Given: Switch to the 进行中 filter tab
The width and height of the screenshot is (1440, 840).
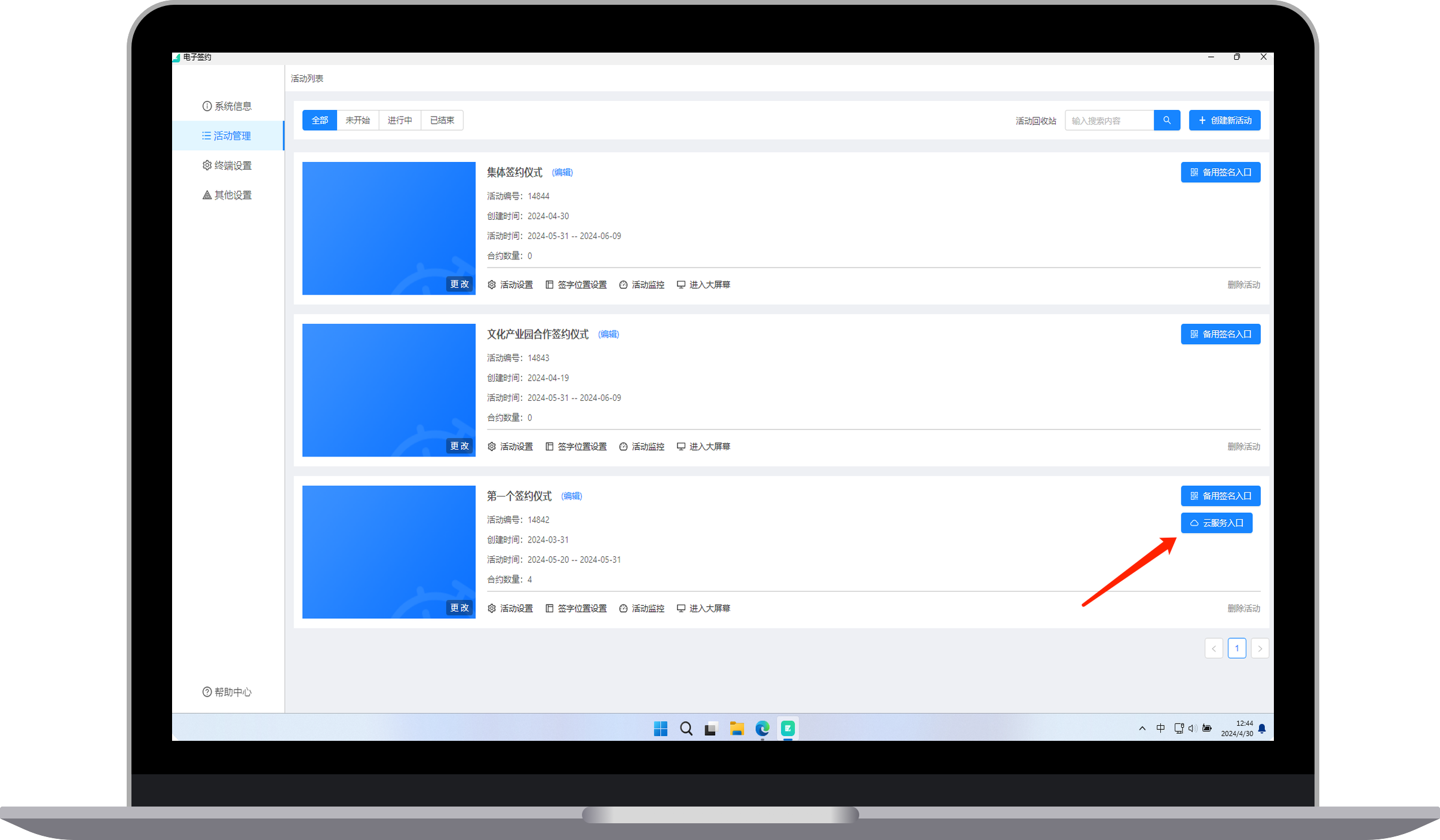Looking at the screenshot, I should coord(400,120).
